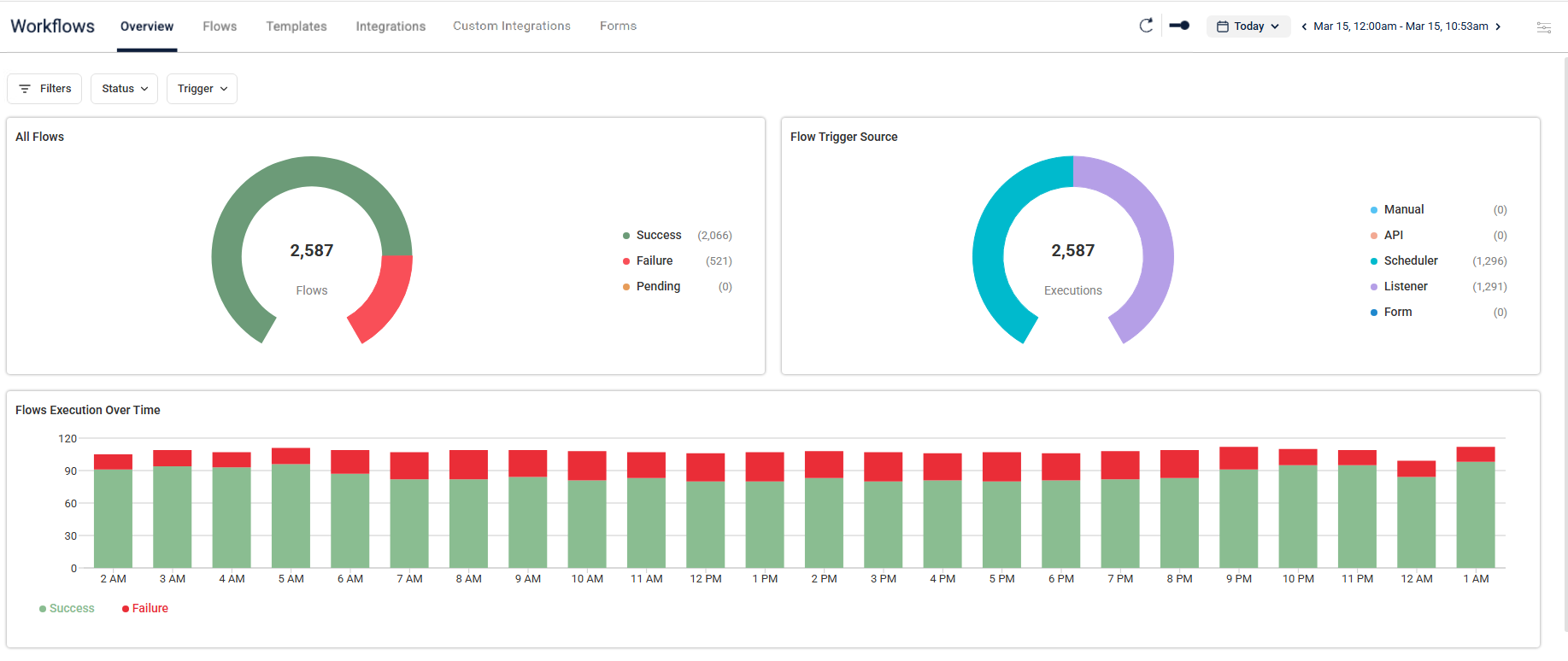
Task: Open the Forms tab
Action: click(618, 26)
